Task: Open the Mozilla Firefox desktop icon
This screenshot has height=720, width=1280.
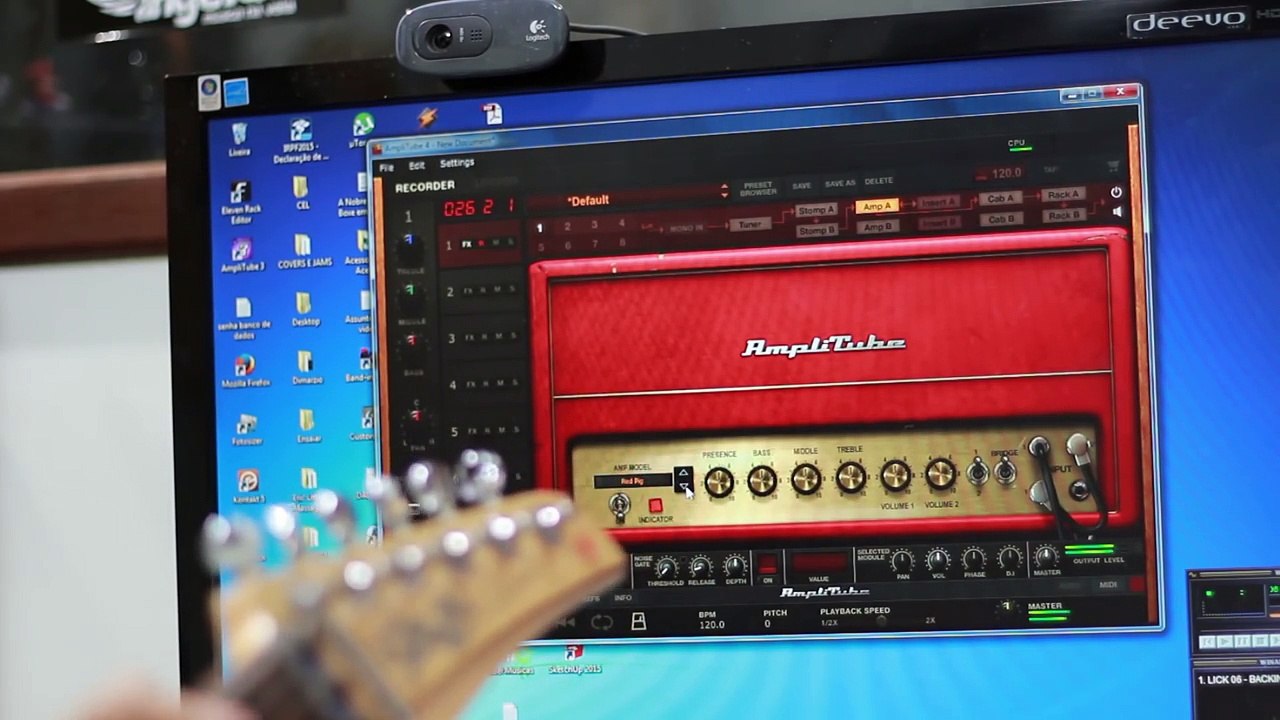Action: (x=244, y=370)
